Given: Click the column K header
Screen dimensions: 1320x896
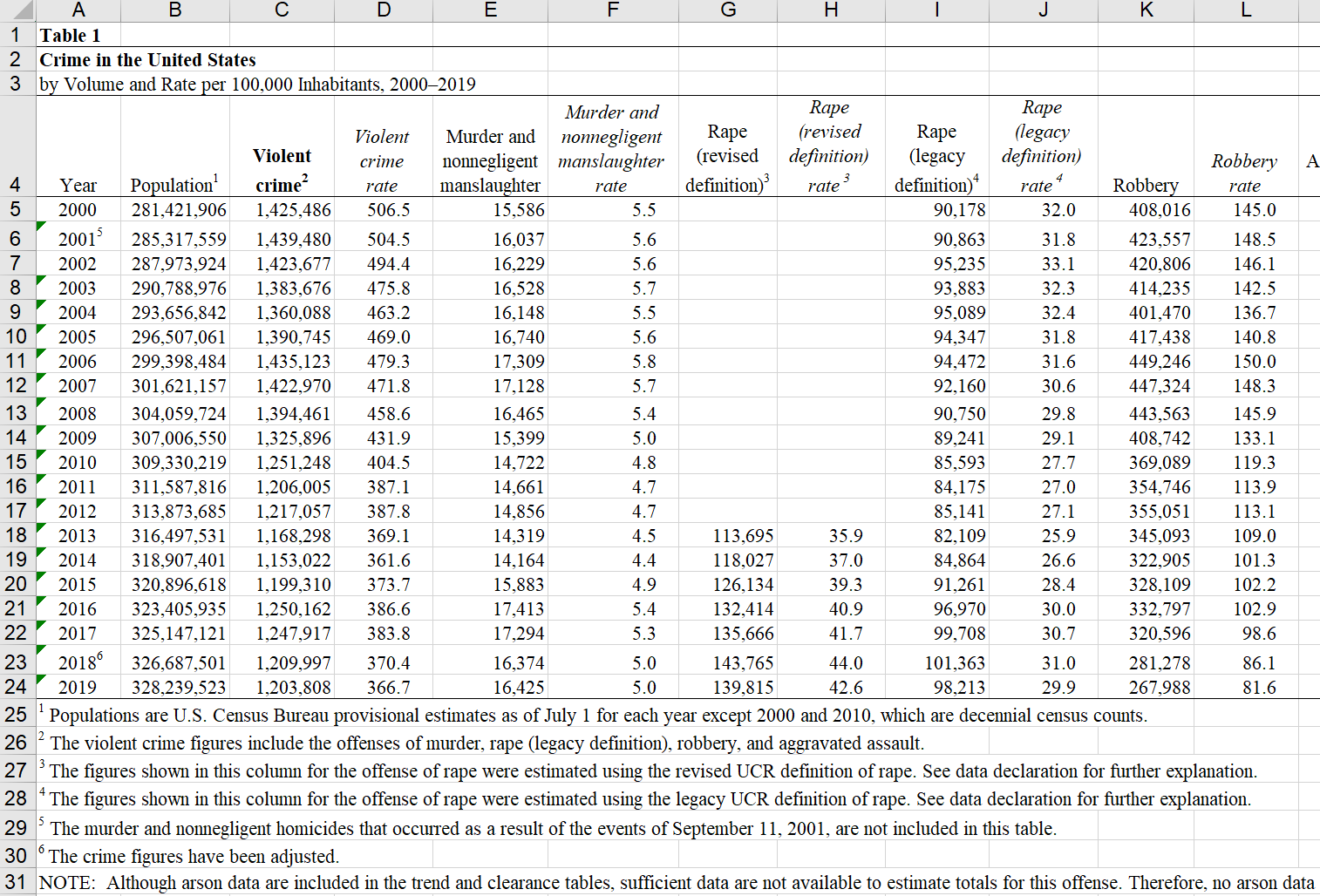Looking at the screenshot, I should pyautogui.click(x=1146, y=10).
